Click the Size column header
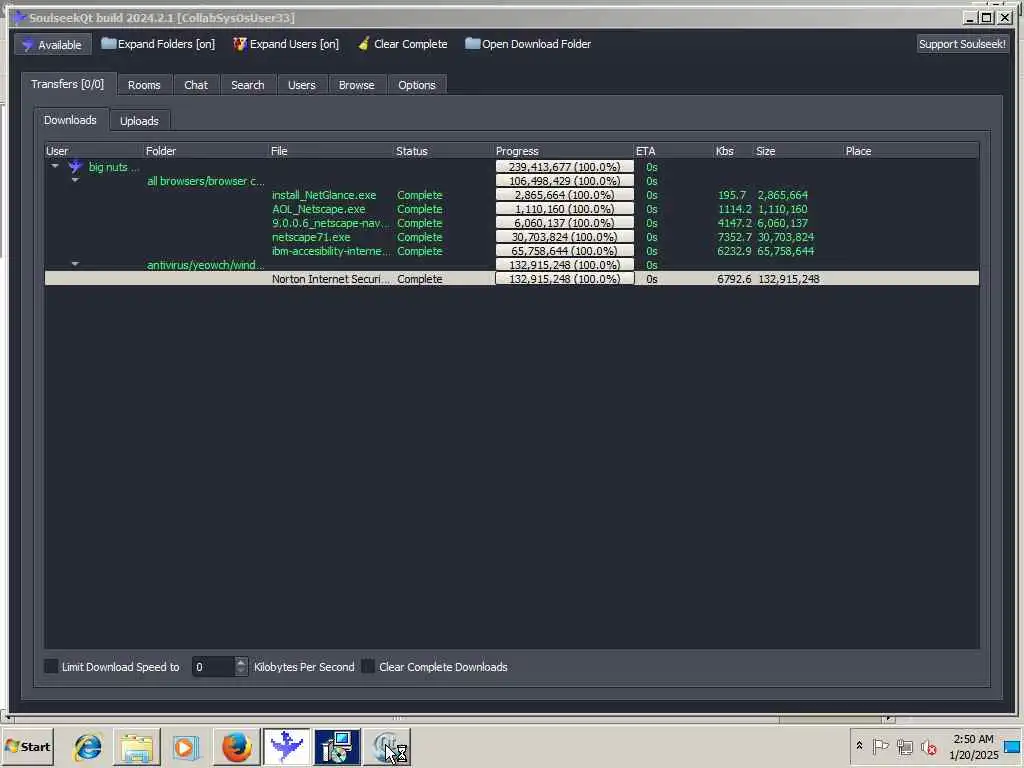The width and height of the screenshot is (1024, 768). 797,151
